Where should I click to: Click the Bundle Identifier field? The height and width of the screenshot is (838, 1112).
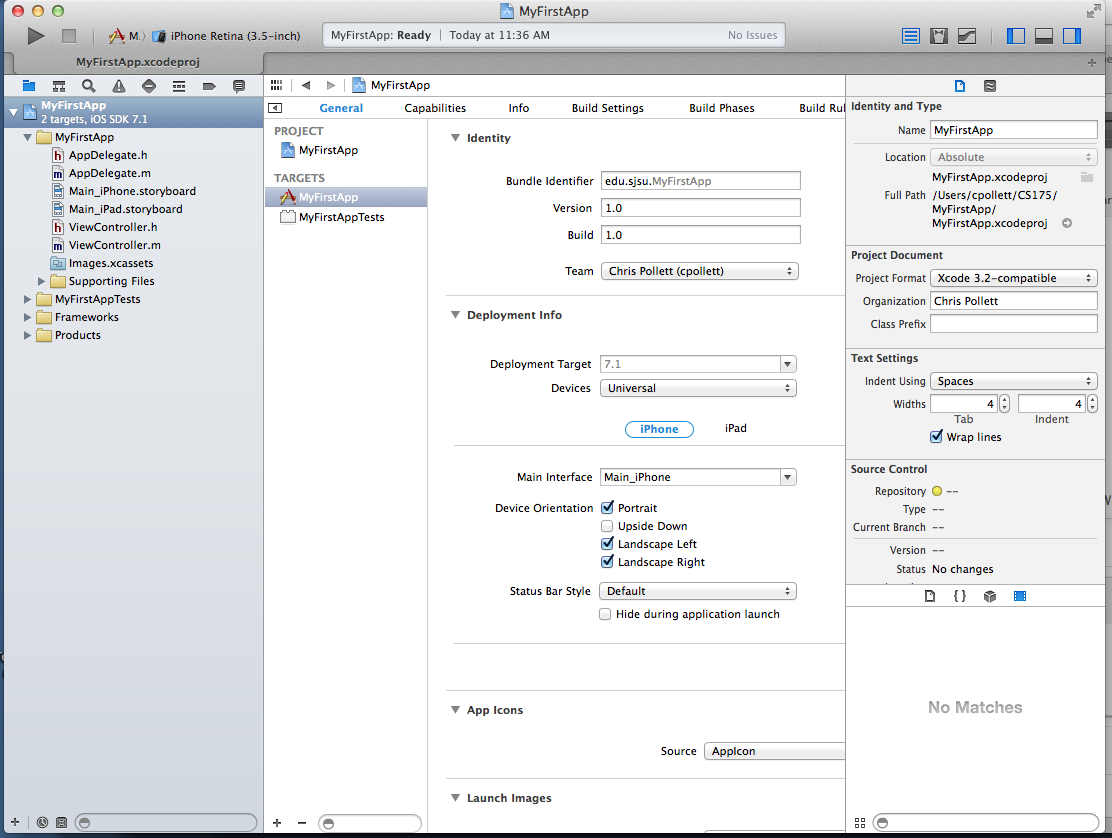tap(701, 181)
